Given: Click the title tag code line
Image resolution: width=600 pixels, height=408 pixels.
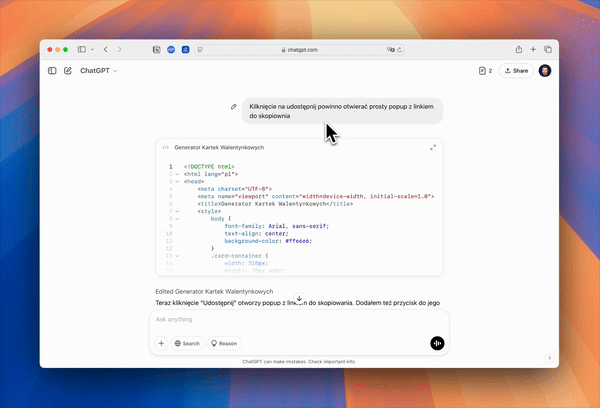Looking at the screenshot, I should 275,204.
